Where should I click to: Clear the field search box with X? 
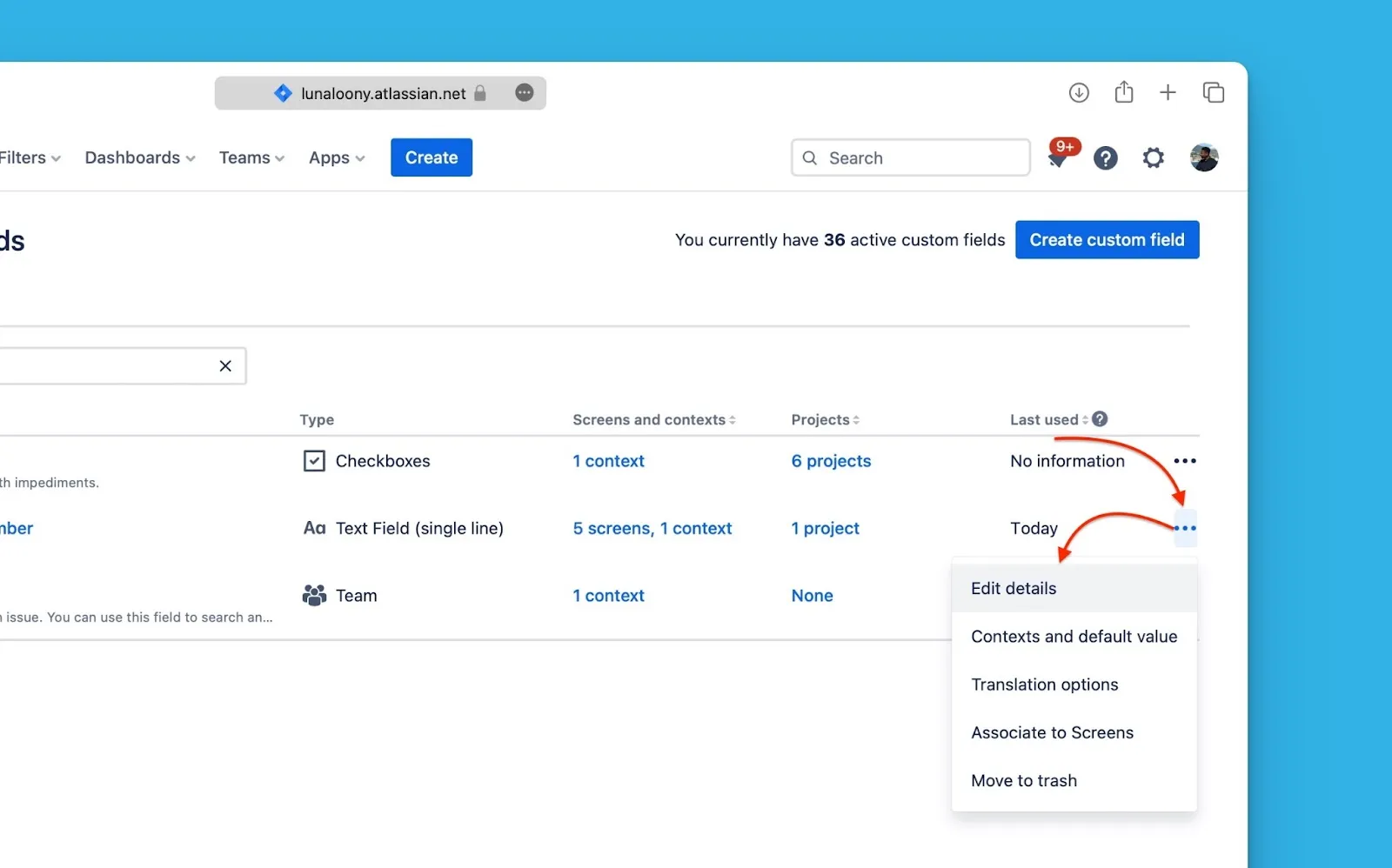pos(225,366)
